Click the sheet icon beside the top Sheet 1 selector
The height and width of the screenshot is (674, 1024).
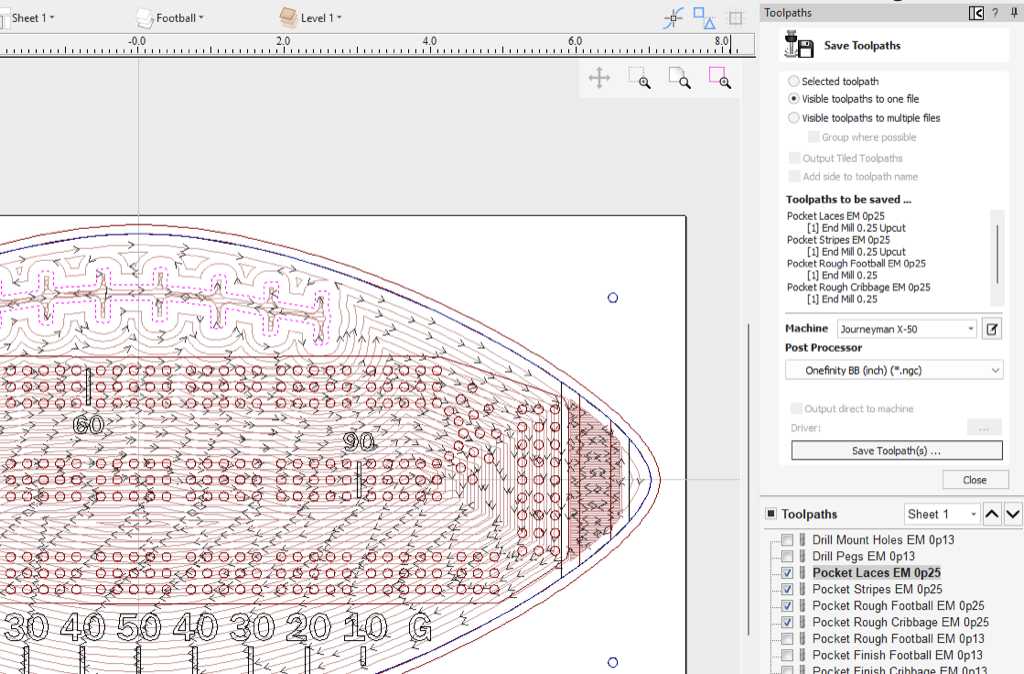pyautogui.click(x=4, y=18)
